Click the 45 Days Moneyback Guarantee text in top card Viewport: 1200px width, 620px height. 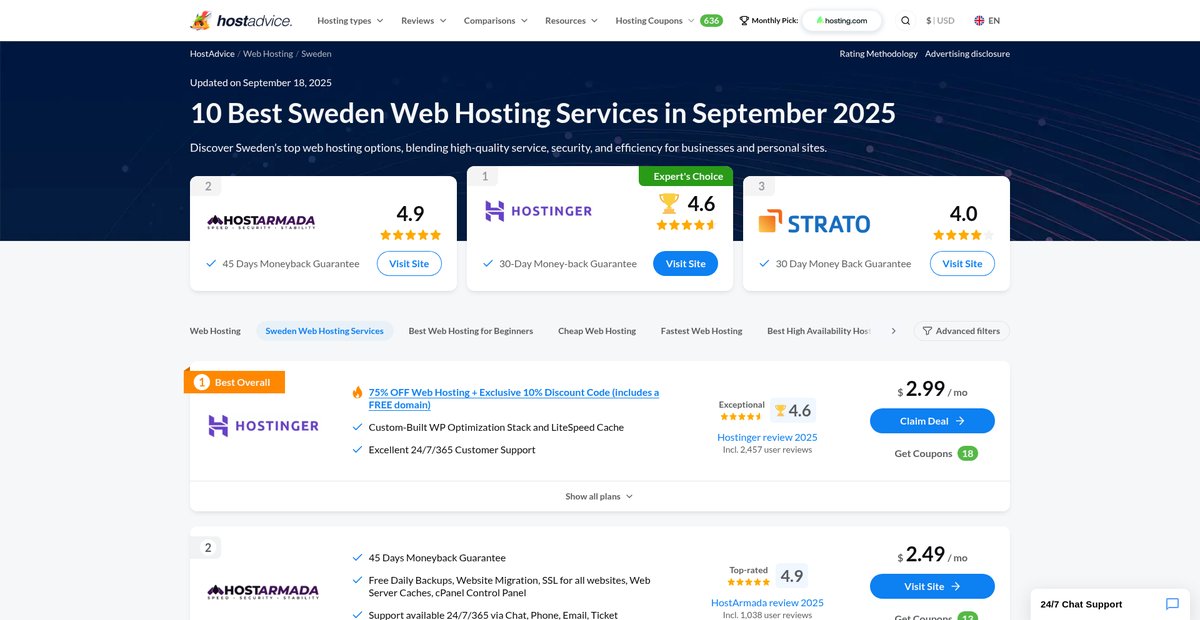coord(291,264)
